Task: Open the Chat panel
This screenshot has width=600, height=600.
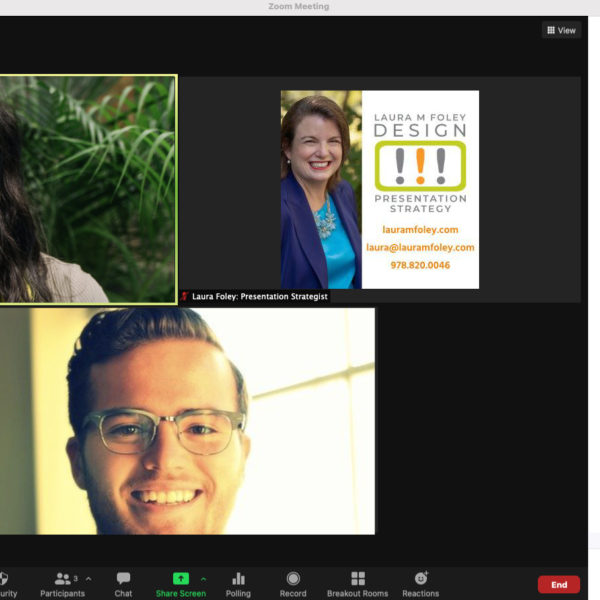Action: pos(123,584)
